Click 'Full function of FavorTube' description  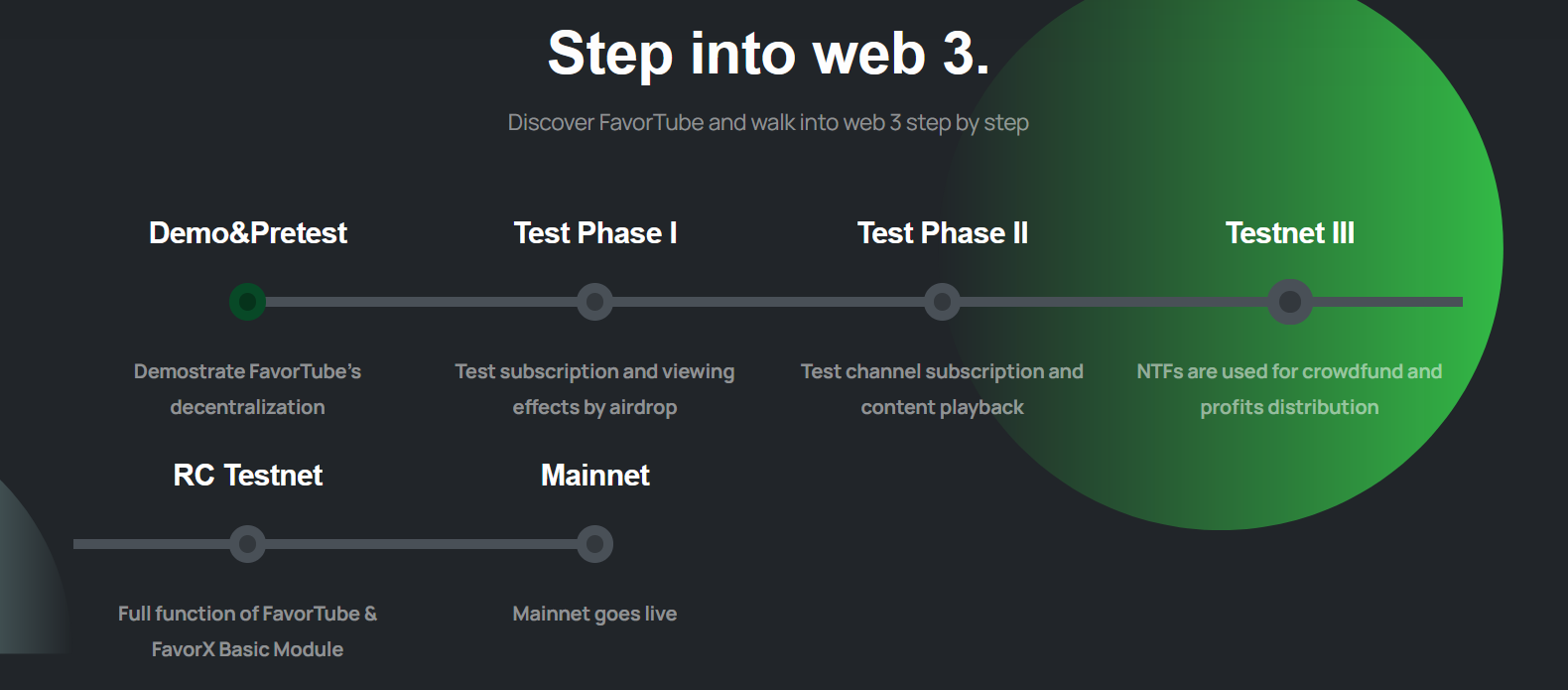[x=247, y=631]
